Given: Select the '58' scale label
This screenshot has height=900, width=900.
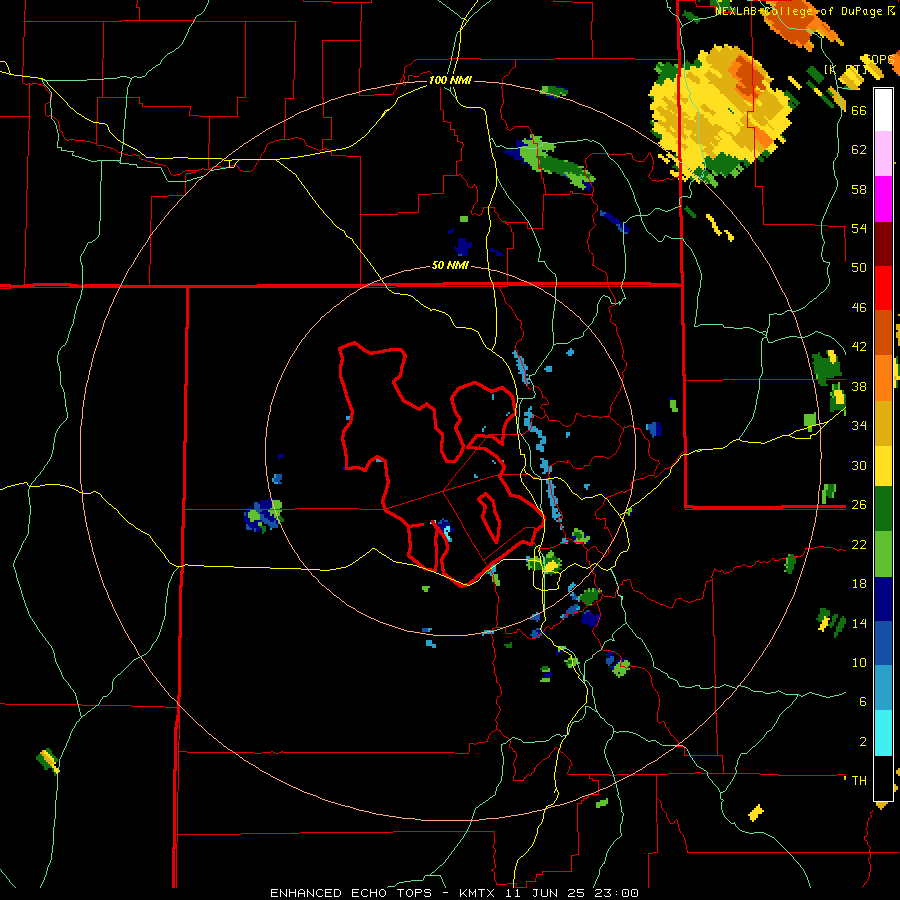Looking at the screenshot, I should (x=859, y=189).
